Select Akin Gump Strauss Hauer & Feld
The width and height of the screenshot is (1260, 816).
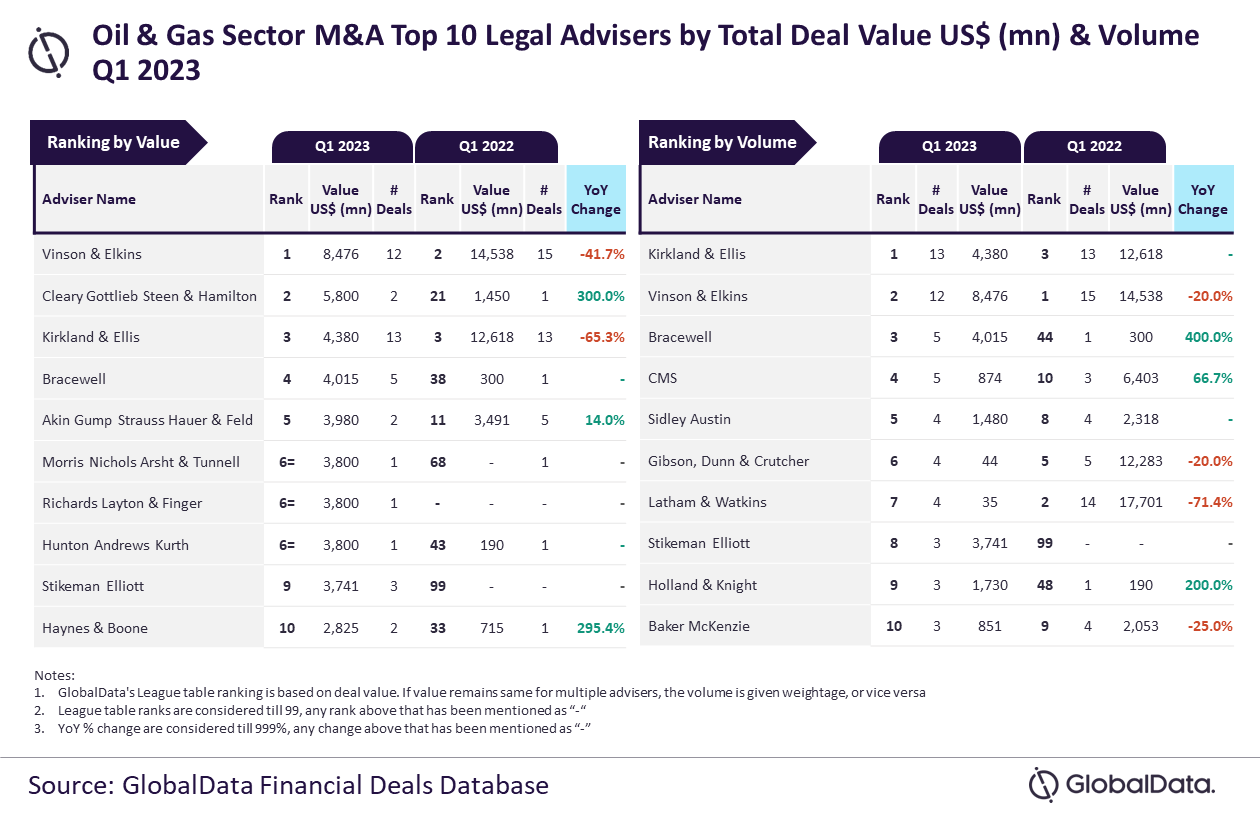(147, 420)
